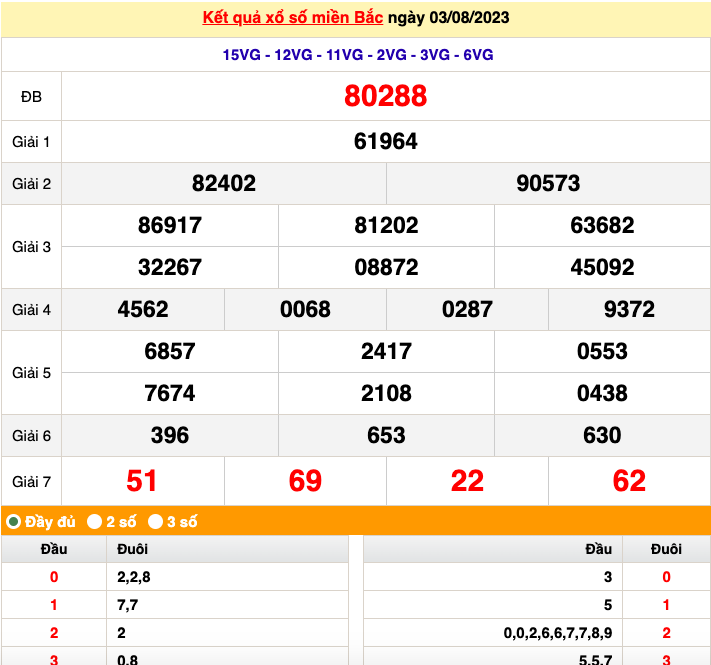Click the red Giải 7 number 51
The image size is (711, 665).
142,481
